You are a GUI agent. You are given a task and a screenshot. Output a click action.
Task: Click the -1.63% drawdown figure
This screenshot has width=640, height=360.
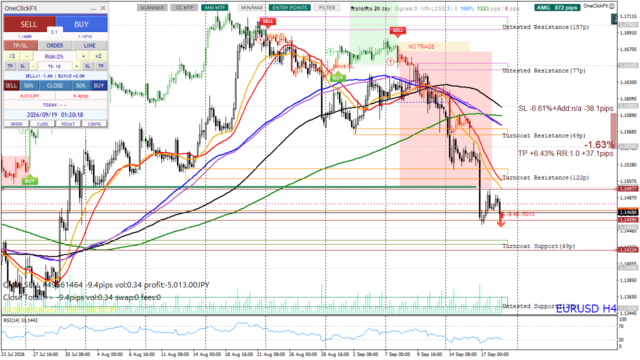point(599,144)
